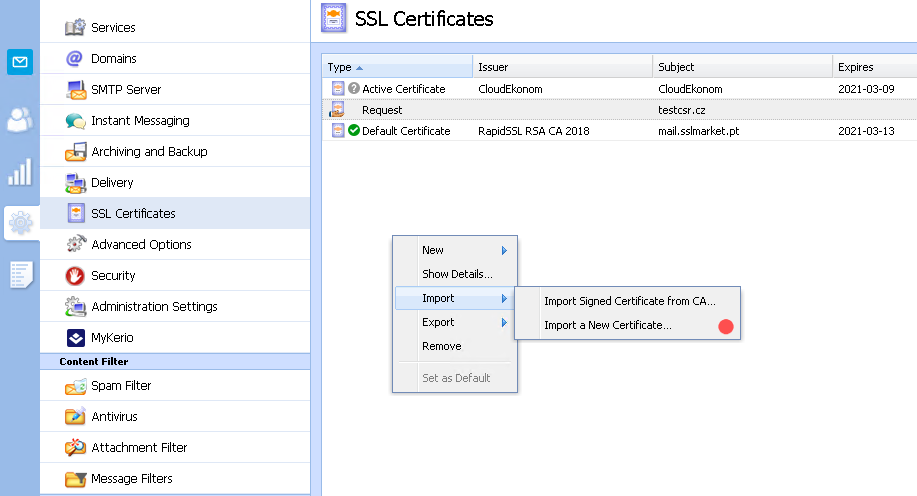This screenshot has width=917, height=496.
Task: Choose Show Details from context menu
Action: tap(455, 274)
